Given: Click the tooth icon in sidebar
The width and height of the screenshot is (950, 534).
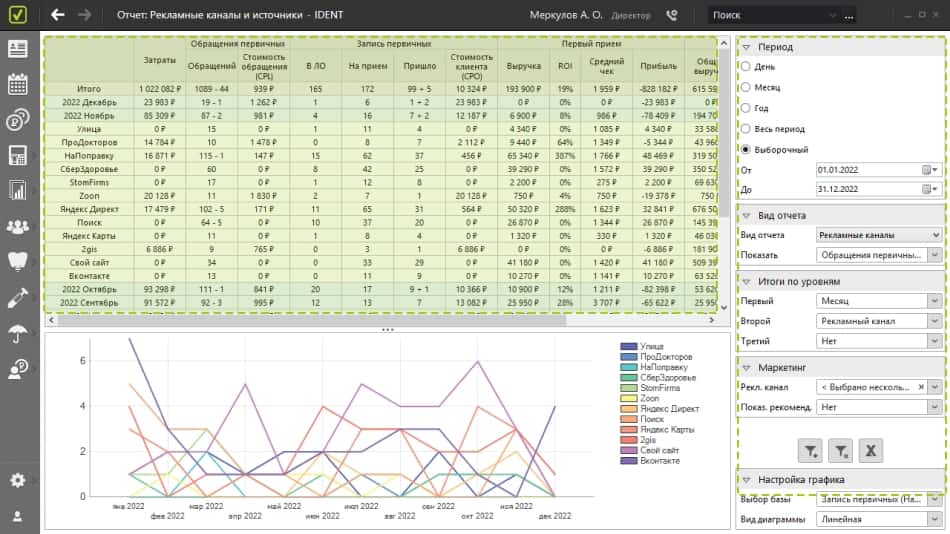Looking at the screenshot, I should [17, 262].
